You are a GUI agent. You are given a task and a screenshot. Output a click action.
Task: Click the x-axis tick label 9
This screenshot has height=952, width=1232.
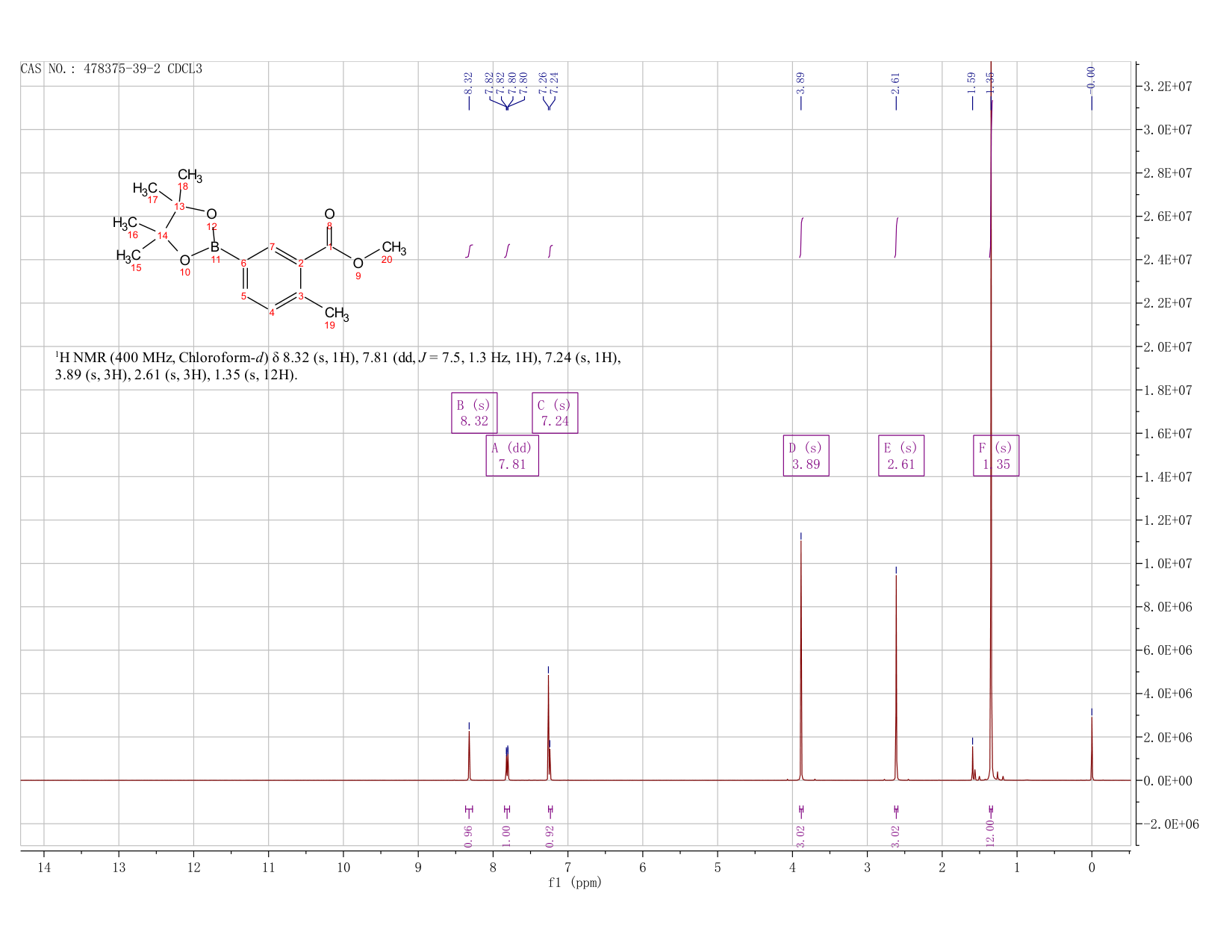(418, 867)
